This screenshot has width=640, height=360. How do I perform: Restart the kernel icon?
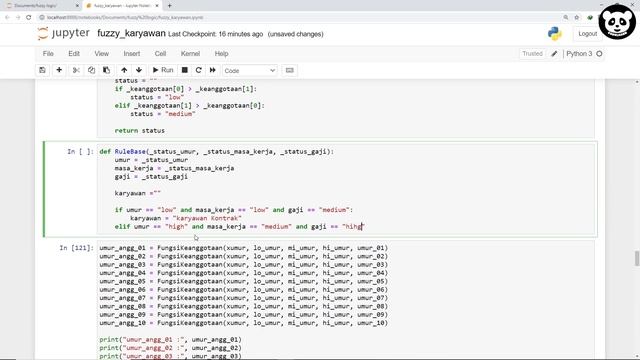(x=198, y=70)
